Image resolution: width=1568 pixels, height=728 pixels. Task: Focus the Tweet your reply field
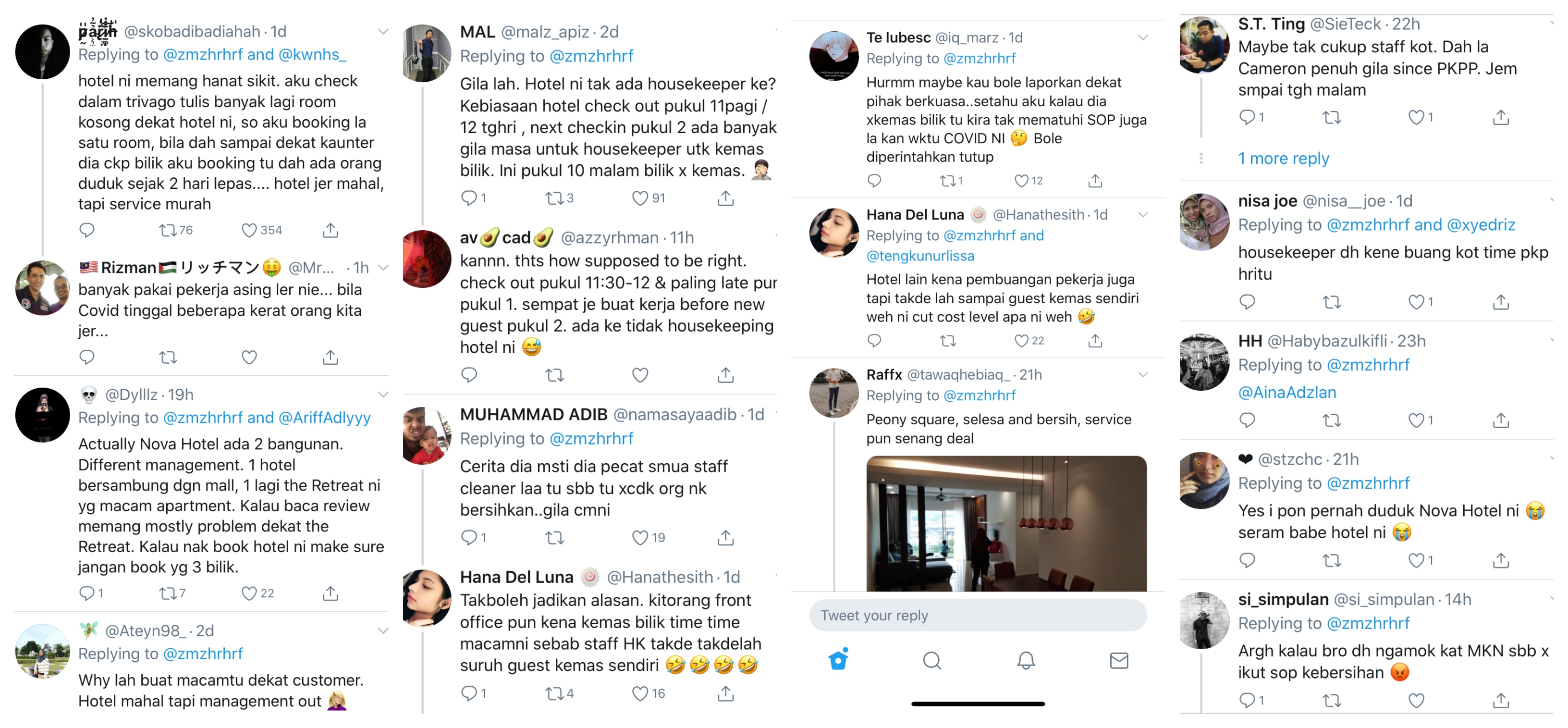(x=978, y=616)
